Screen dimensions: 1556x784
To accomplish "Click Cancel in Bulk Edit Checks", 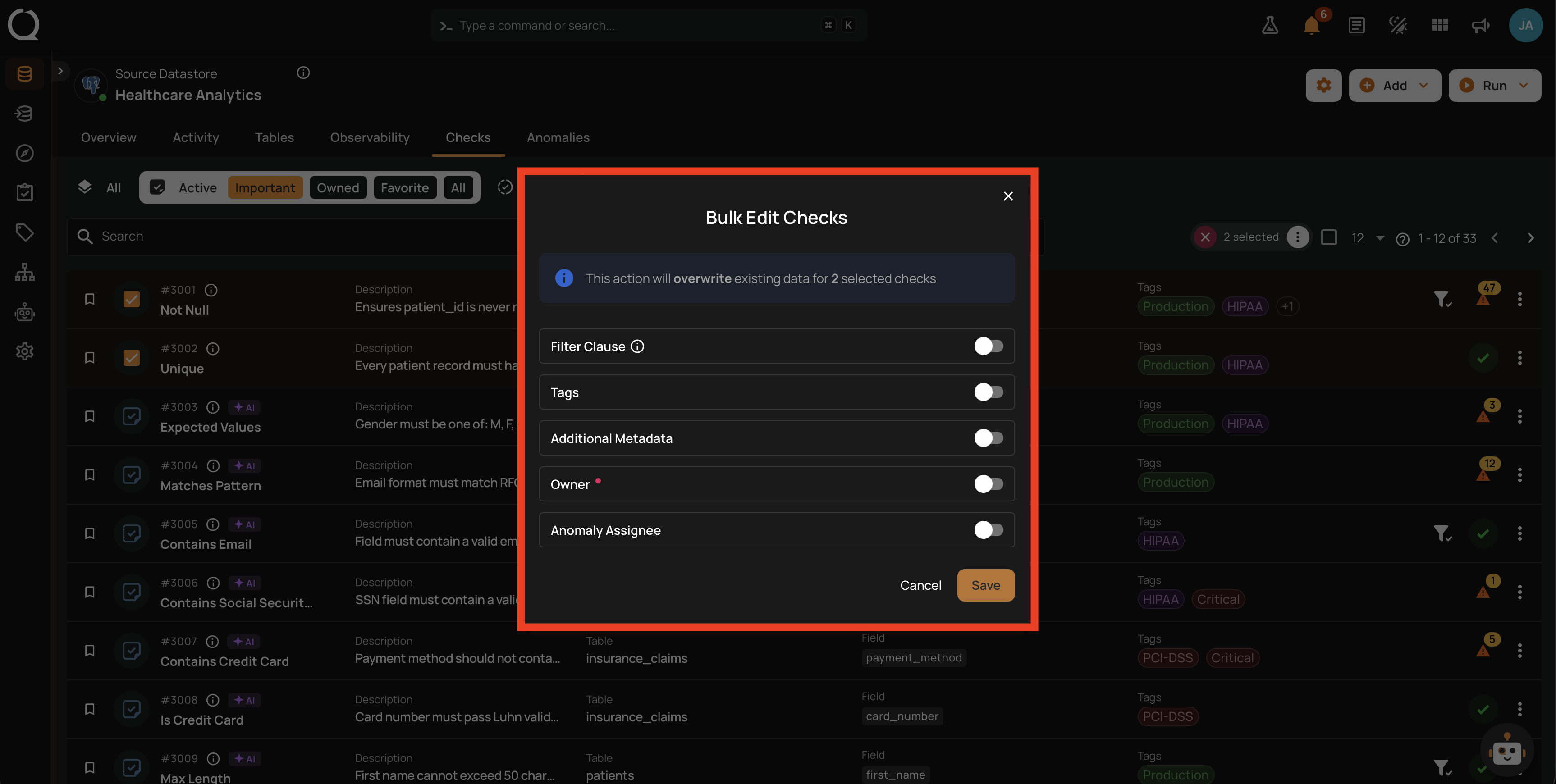I will (920, 585).
